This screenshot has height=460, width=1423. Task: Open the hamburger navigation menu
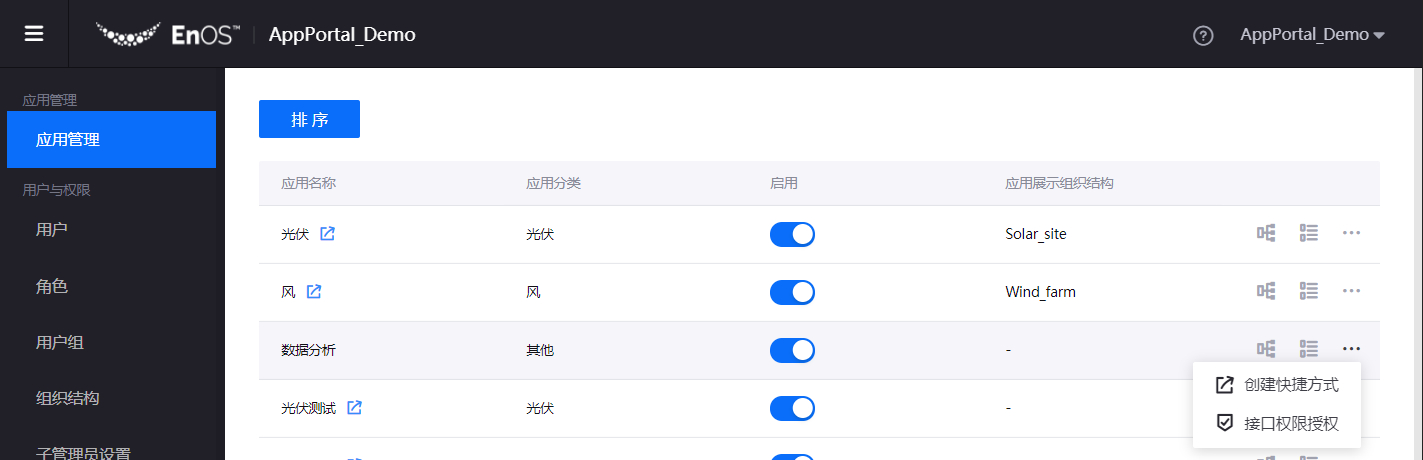pos(34,34)
